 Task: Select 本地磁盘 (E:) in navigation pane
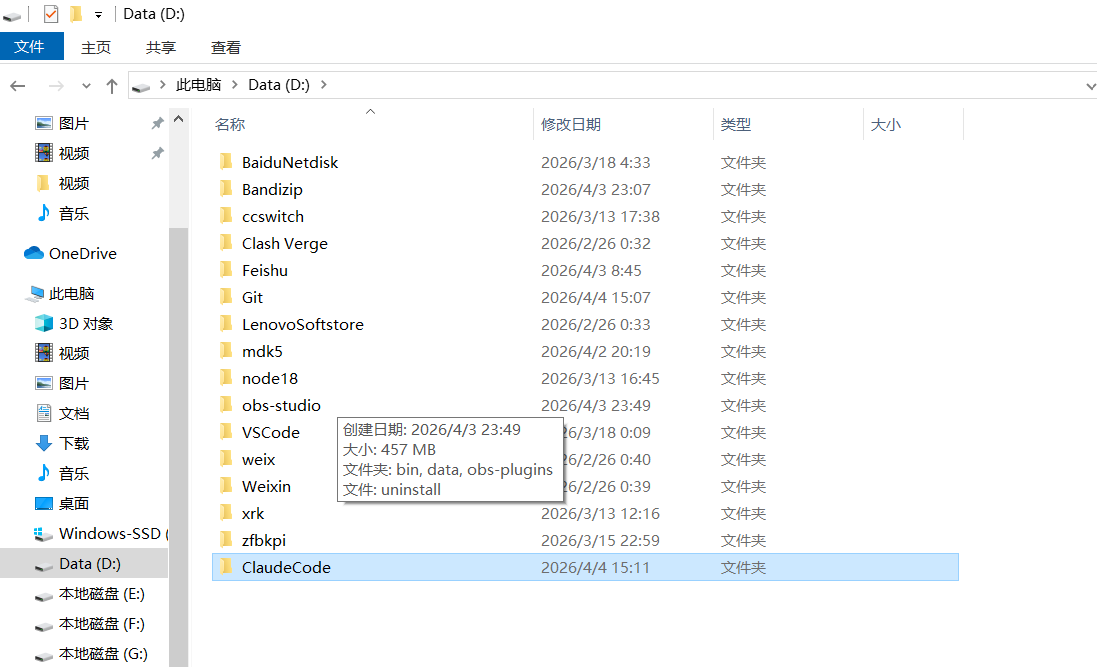pos(101,594)
